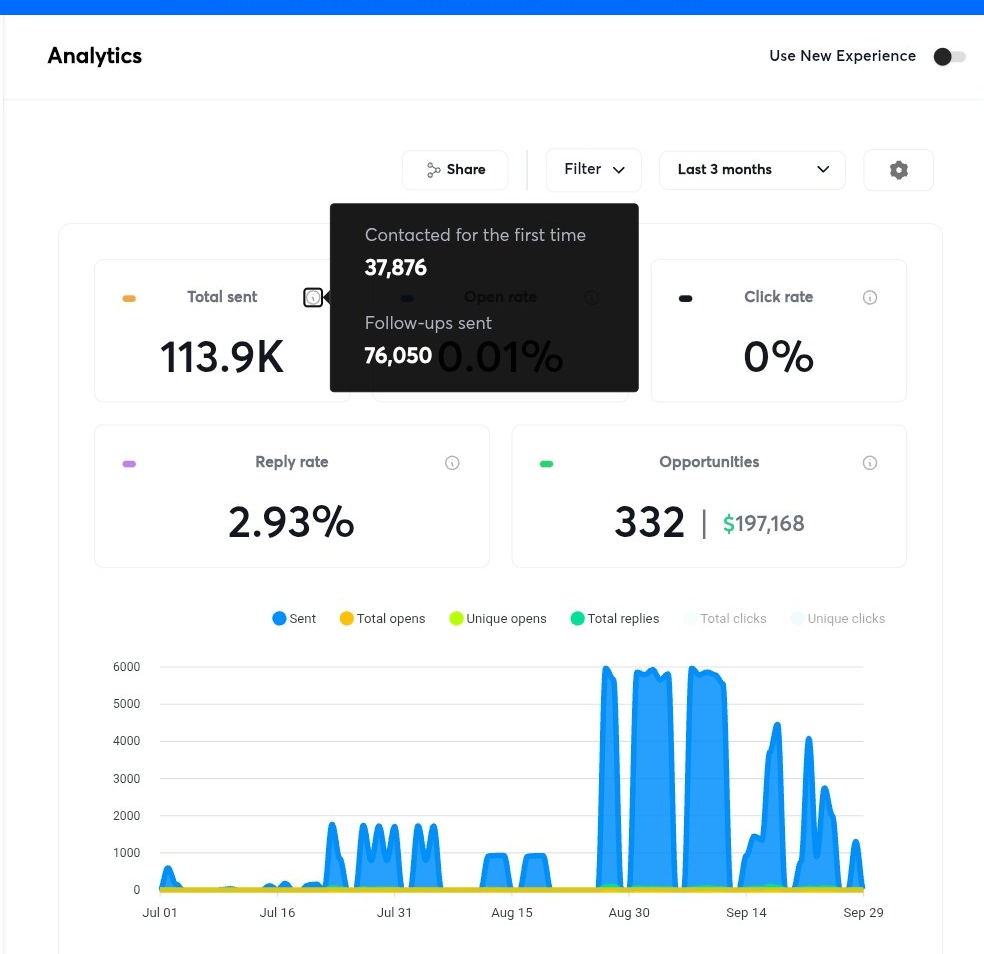Click the Opportunities green color marker

(546, 464)
